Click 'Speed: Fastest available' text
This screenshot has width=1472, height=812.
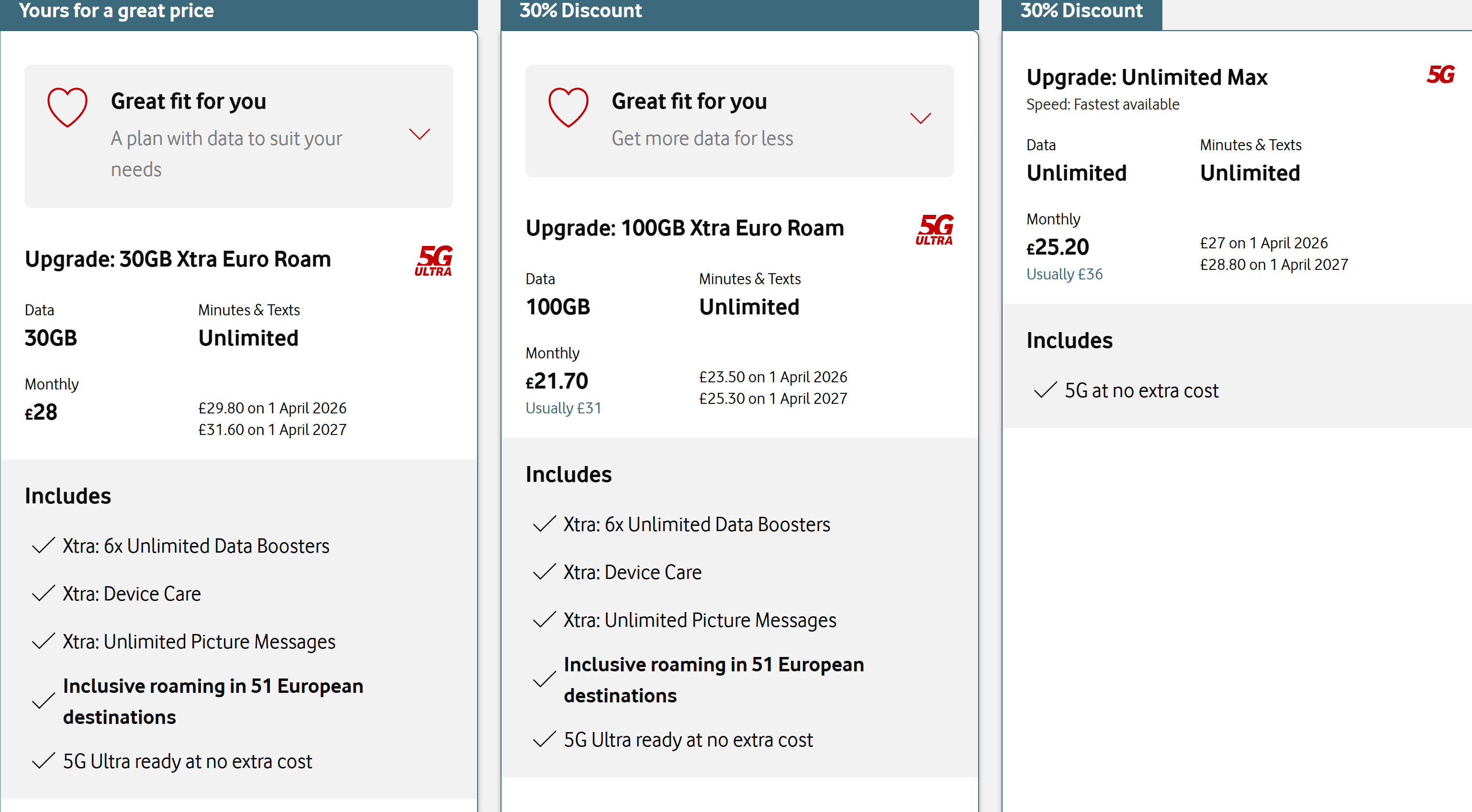[1103, 105]
